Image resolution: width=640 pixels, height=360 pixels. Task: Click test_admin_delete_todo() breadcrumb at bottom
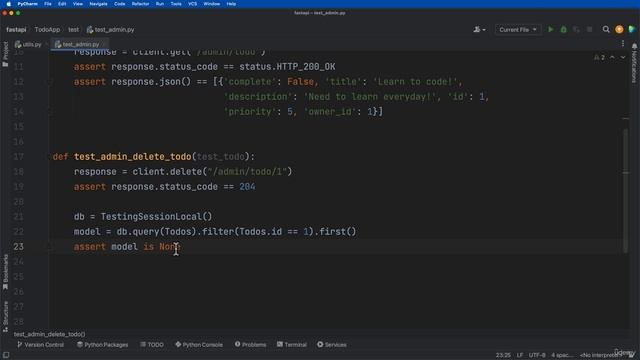(x=49, y=334)
